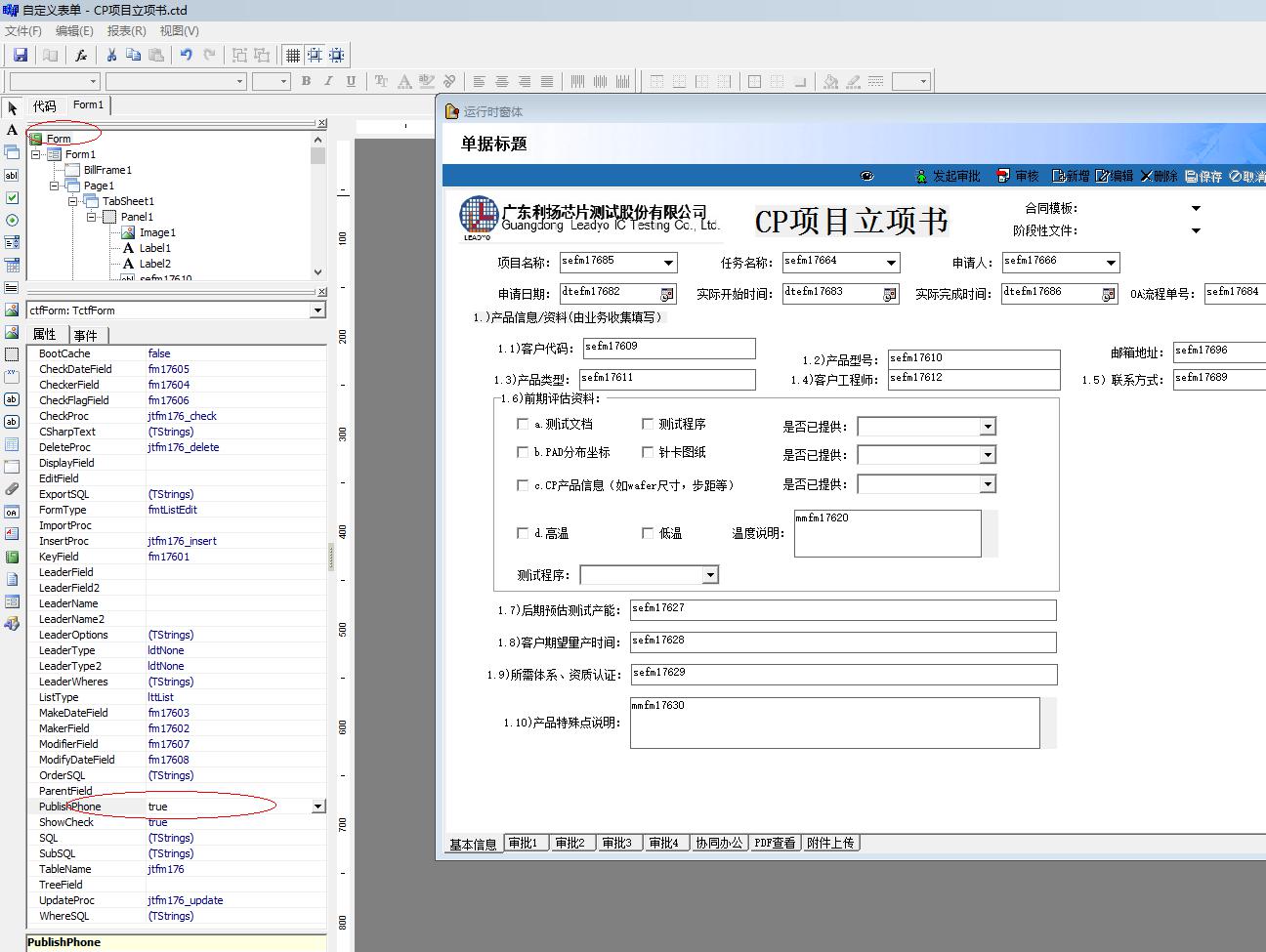The image size is (1266, 952).
Task: Switch to the 审批1 tab
Action: point(523,843)
